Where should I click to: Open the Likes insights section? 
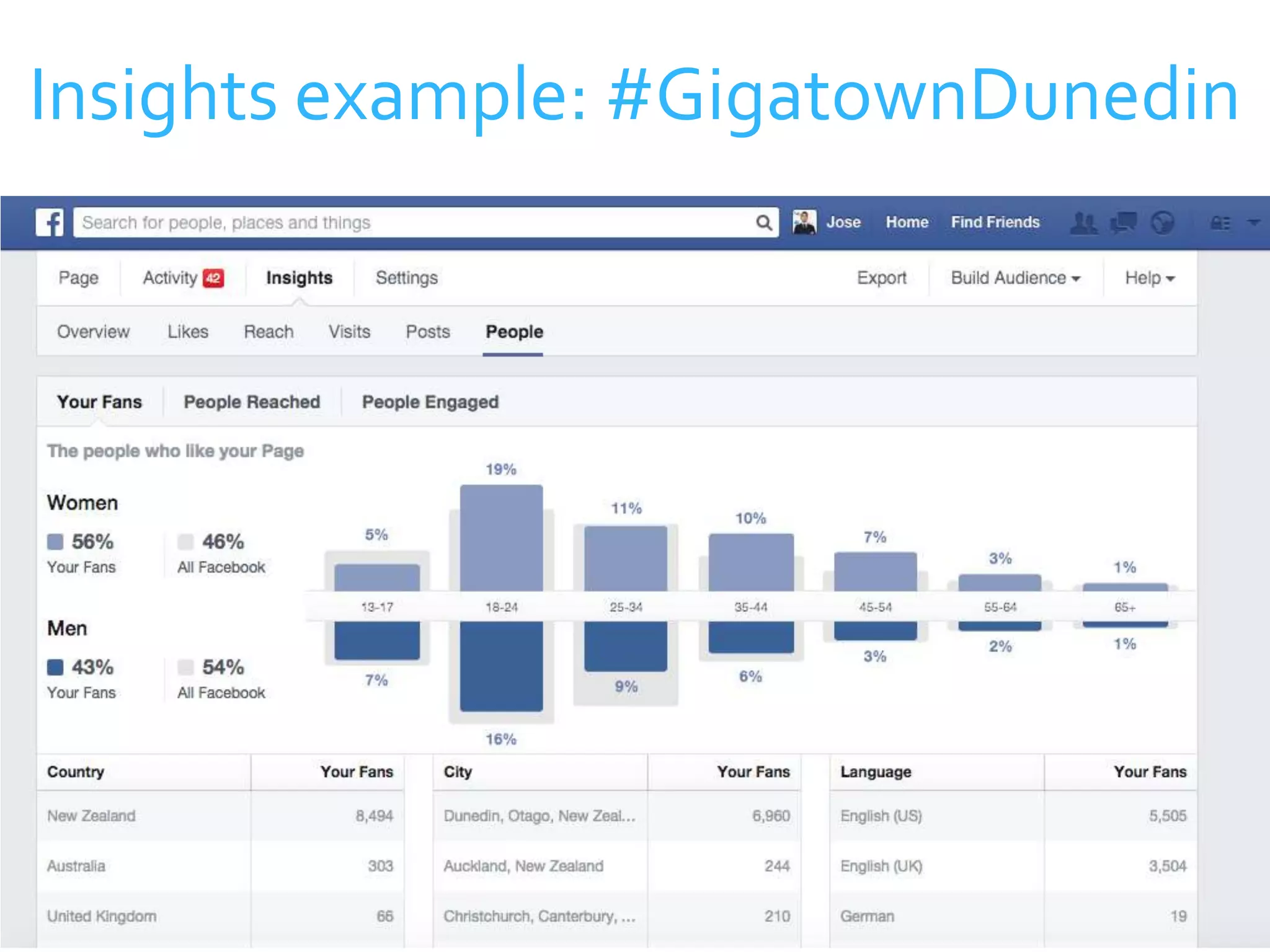pyautogui.click(x=188, y=332)
